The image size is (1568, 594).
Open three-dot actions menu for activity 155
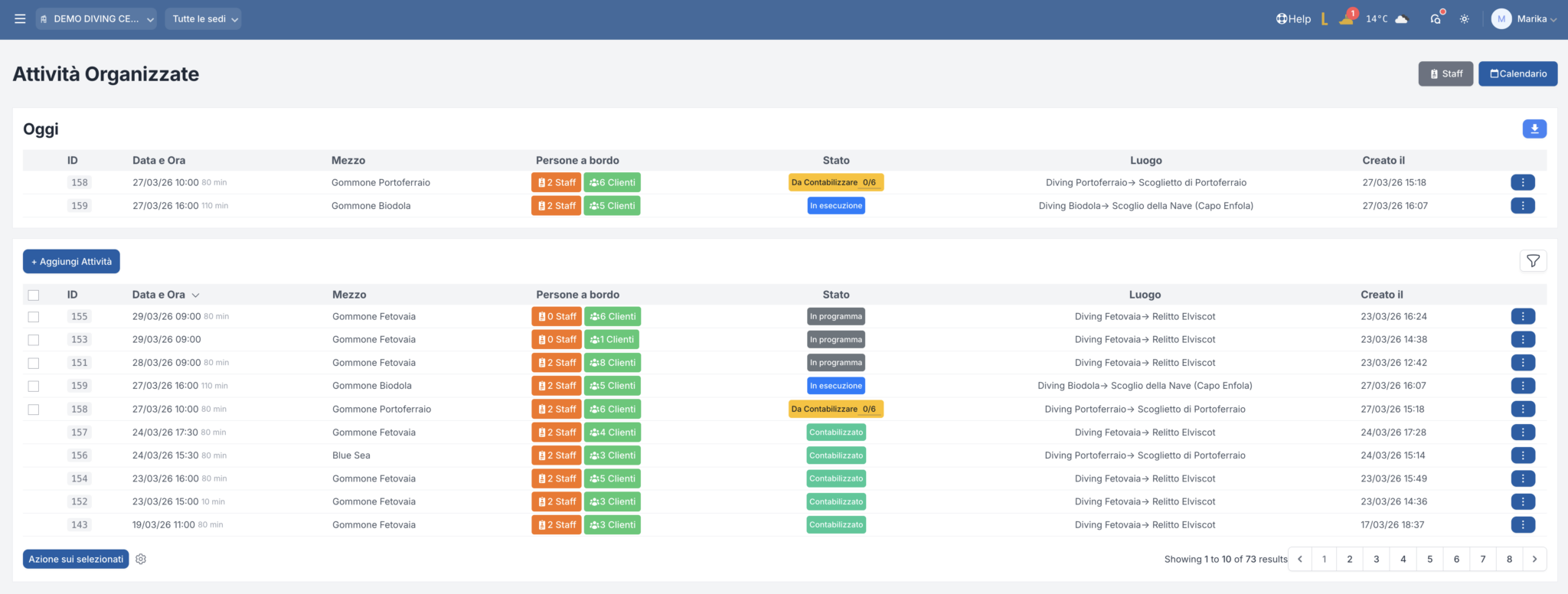point(1522,316)
